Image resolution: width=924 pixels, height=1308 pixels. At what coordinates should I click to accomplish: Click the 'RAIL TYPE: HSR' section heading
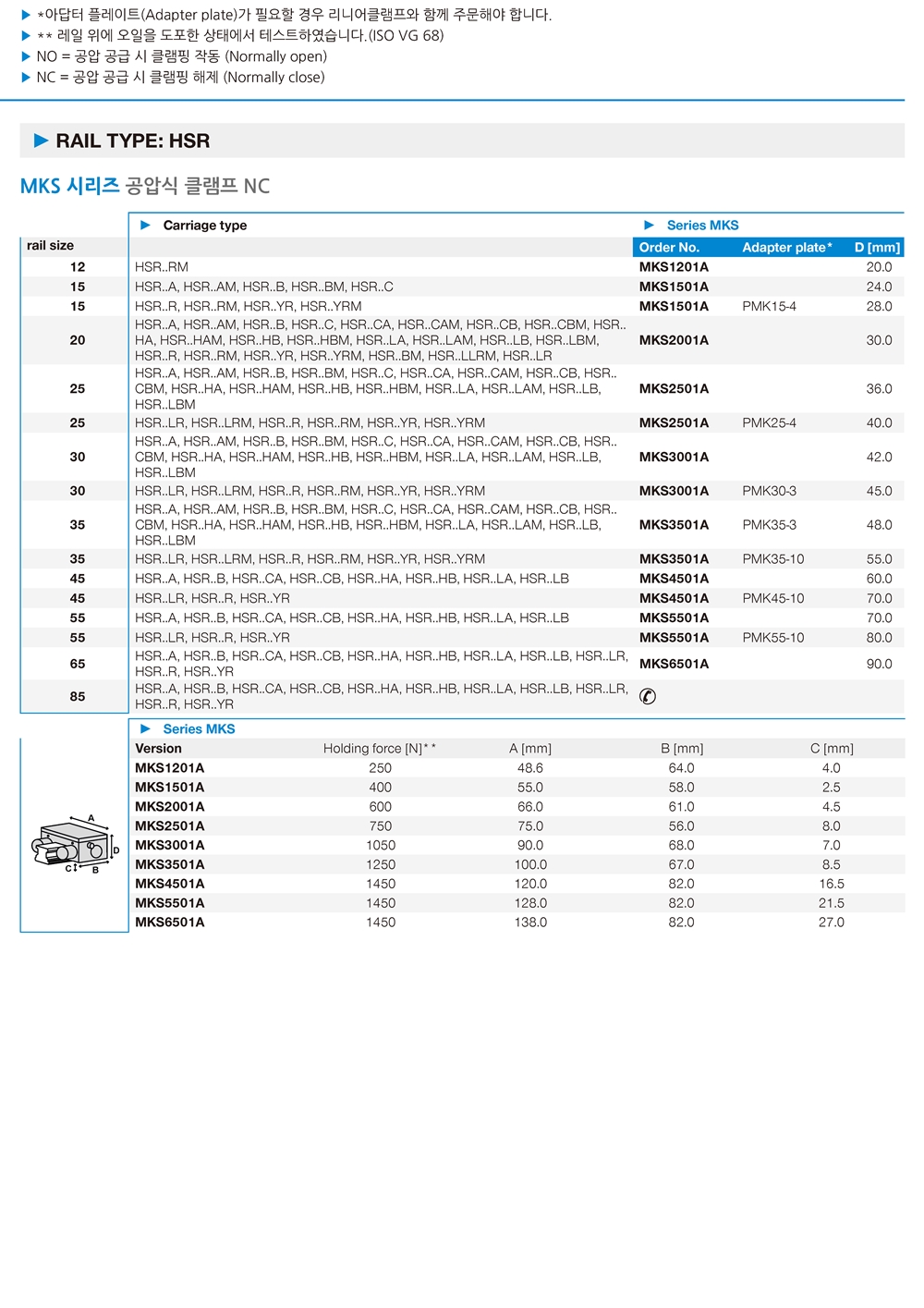click(x=133, y=141)
